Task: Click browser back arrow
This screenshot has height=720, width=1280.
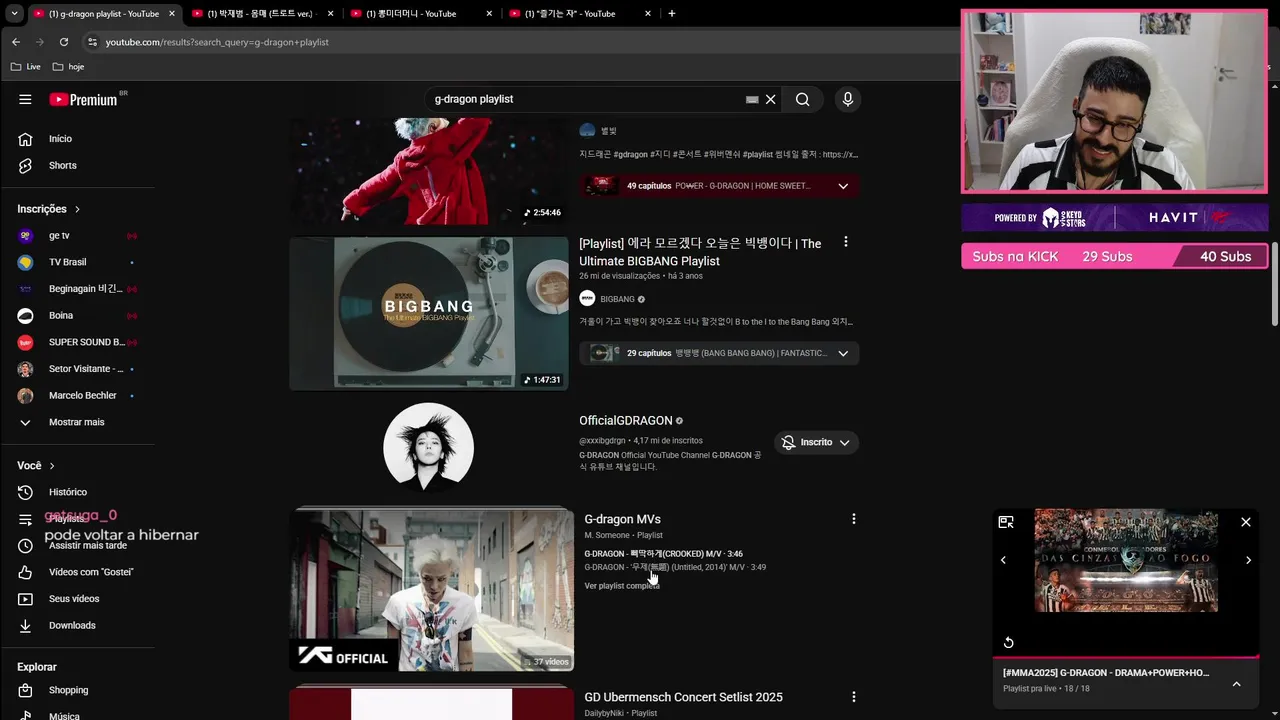Action: coord(15,42)
